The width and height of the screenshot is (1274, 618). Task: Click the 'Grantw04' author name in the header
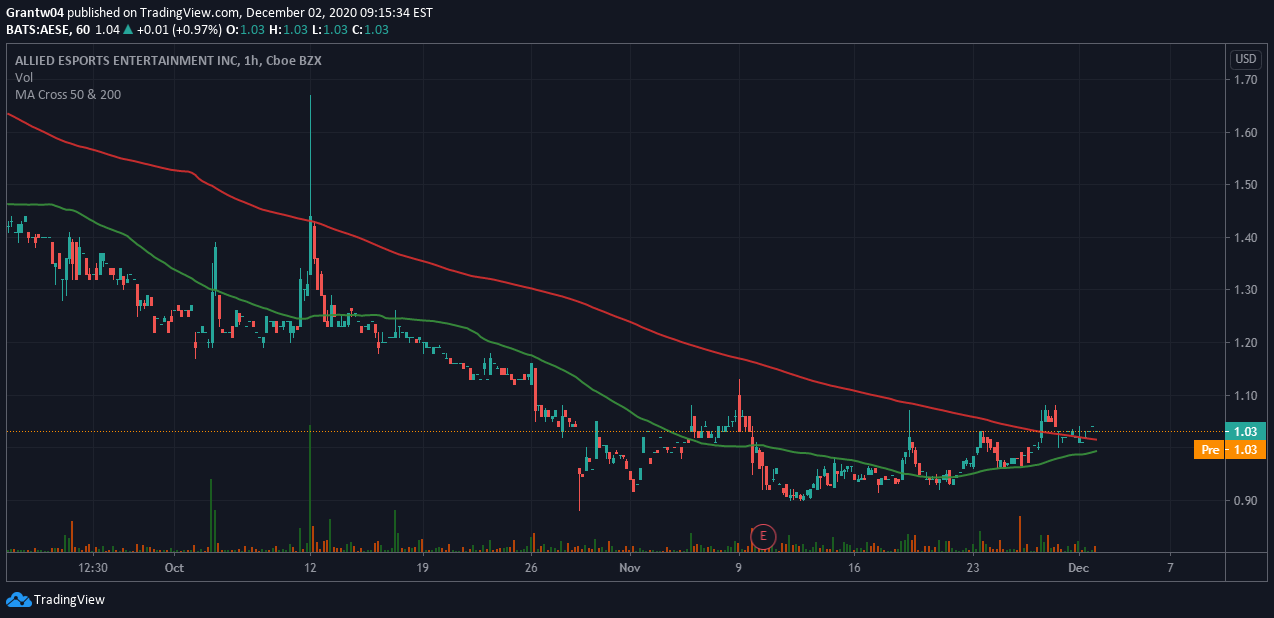pyautogui.click(x=36, y=13)
